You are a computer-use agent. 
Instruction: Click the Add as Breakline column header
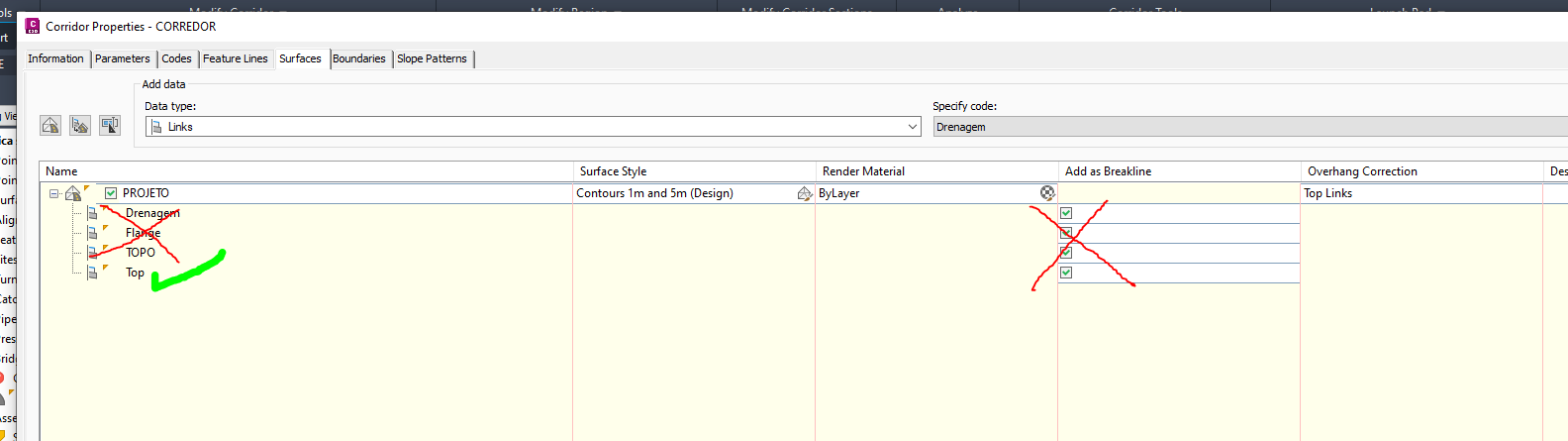(1178, 171)
